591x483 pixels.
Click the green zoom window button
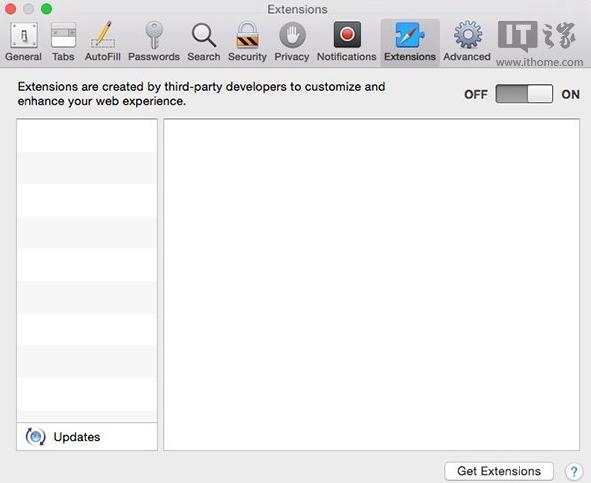tap(46, 9)
